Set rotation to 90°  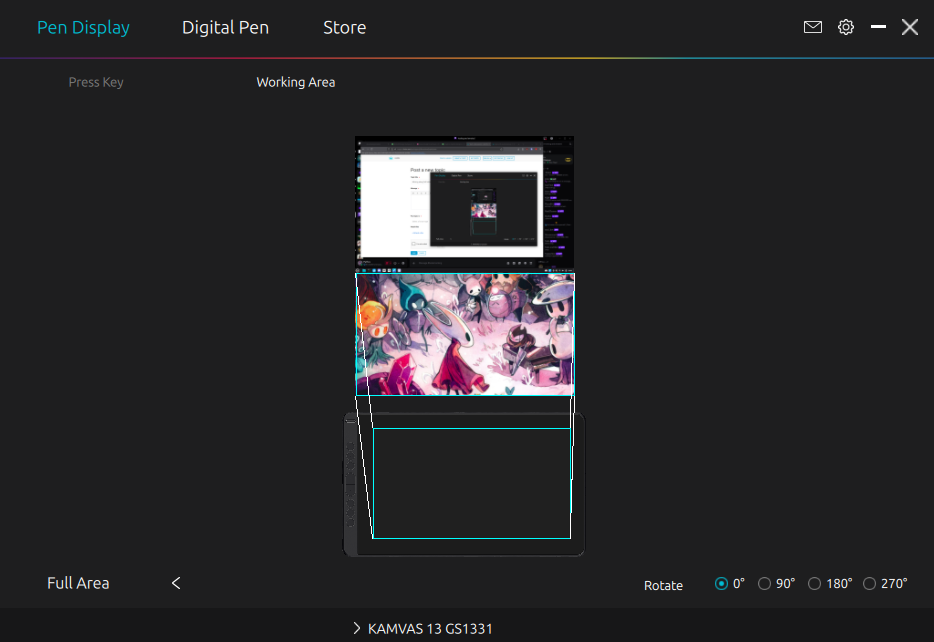coord(764,583)
